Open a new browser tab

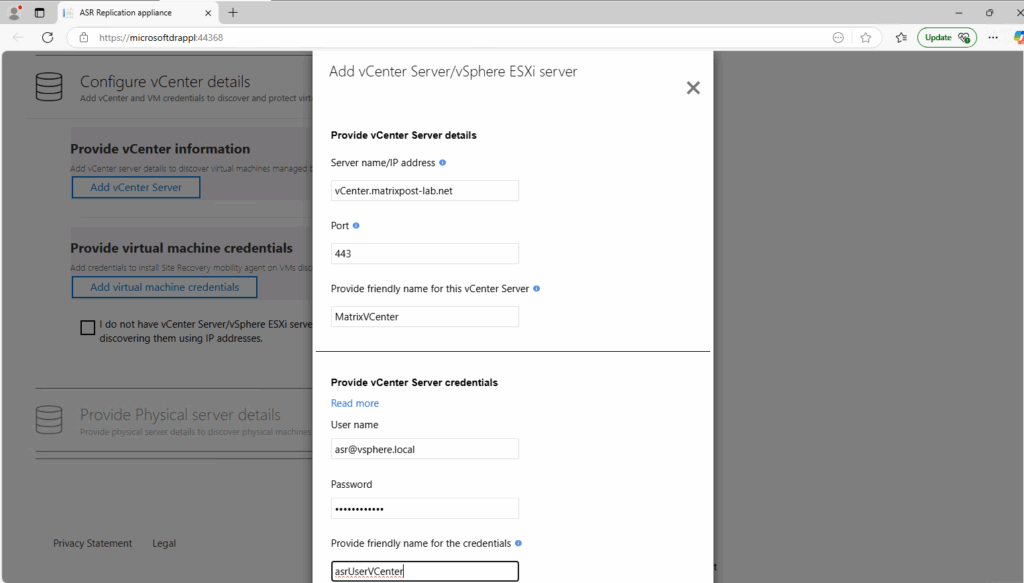[x=233, y=12]
